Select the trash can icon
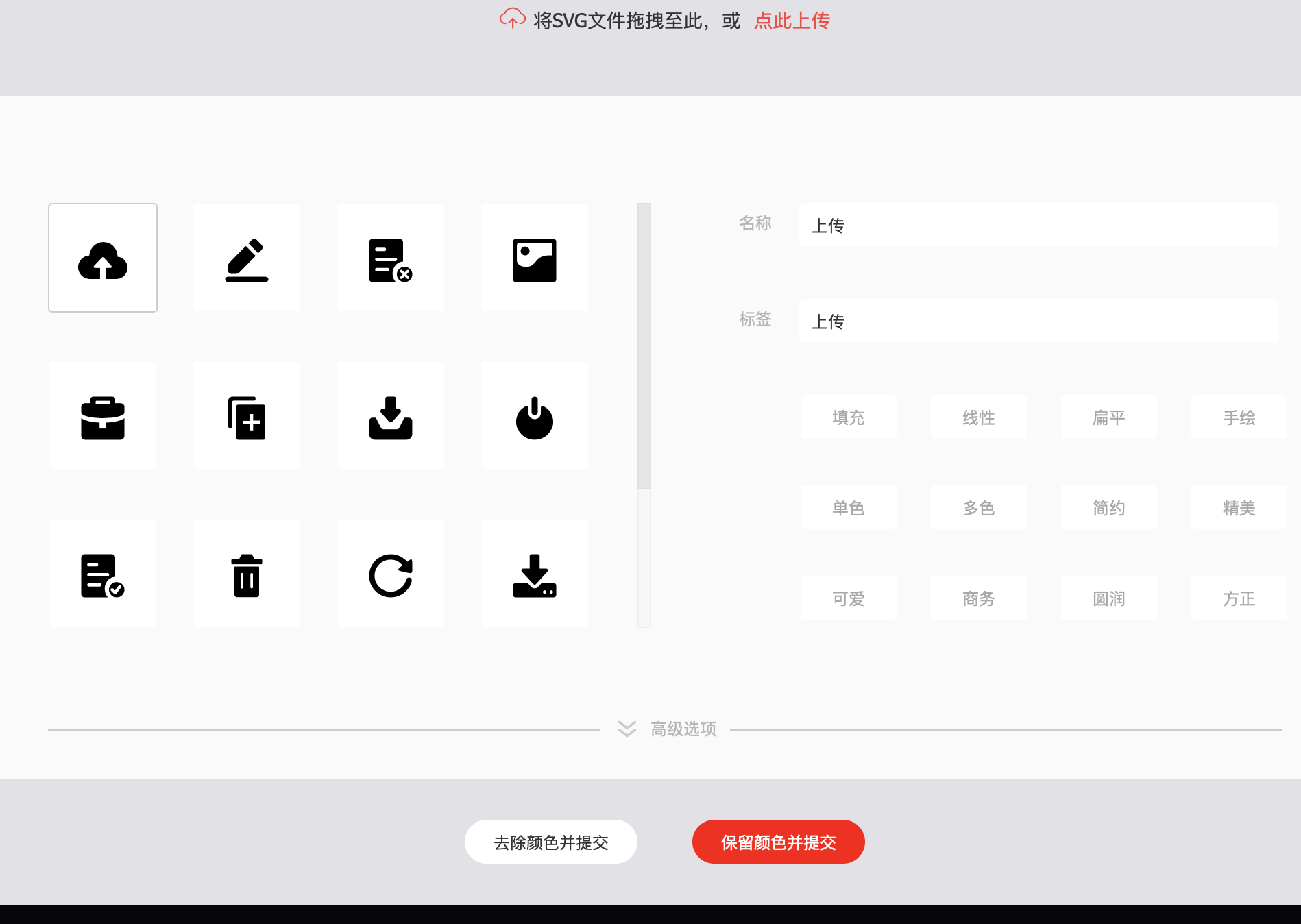Viewport: 1301px width, 924px height. pyautogui.click(x=246, y=573)
